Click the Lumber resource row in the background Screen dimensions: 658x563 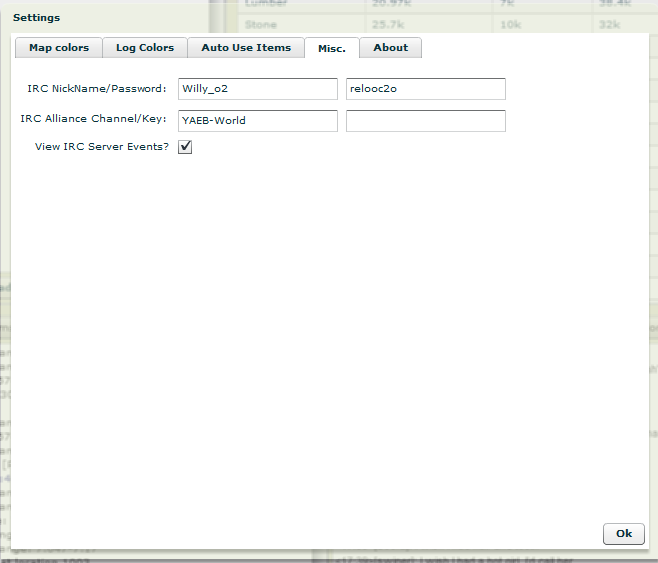click(265, 4)
